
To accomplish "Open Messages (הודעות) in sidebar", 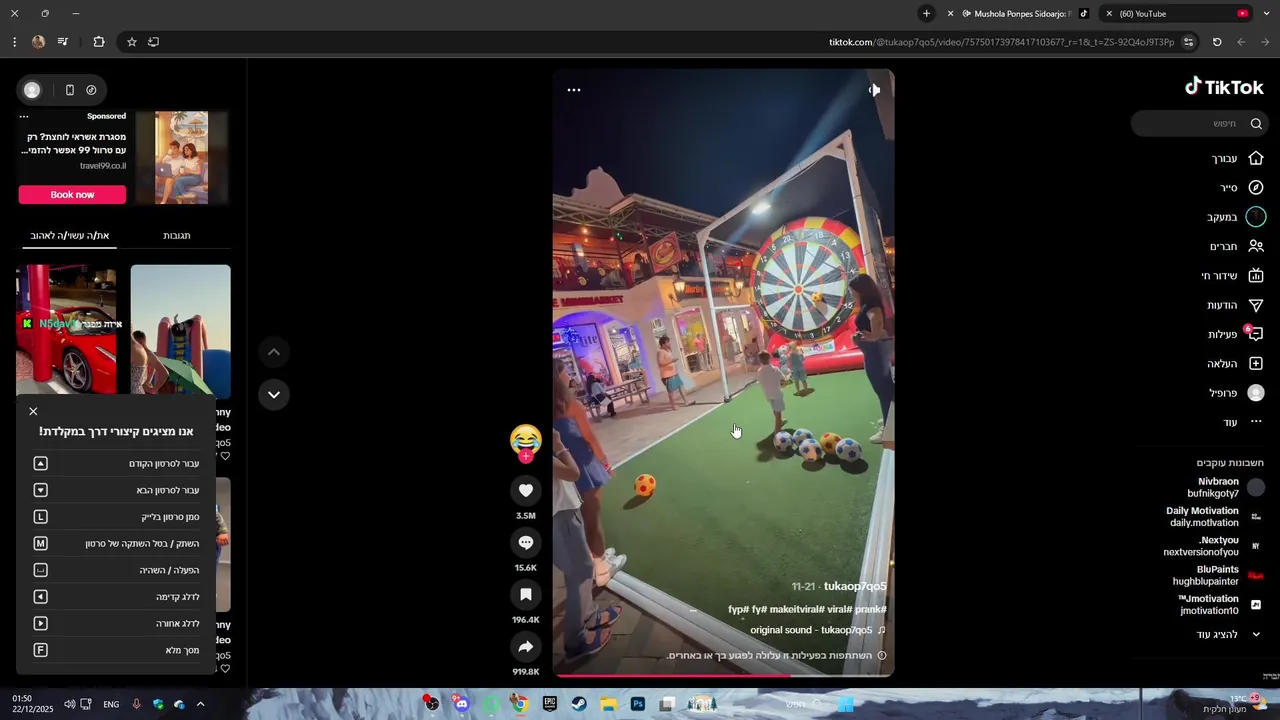I will click(1235, 305).
